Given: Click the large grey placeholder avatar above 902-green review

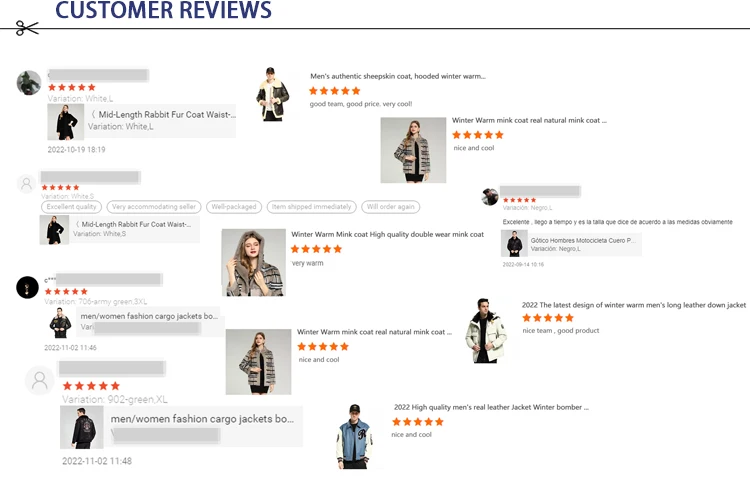Looking at the screenshot, I should pyautogui.click(x=40, y=381).
